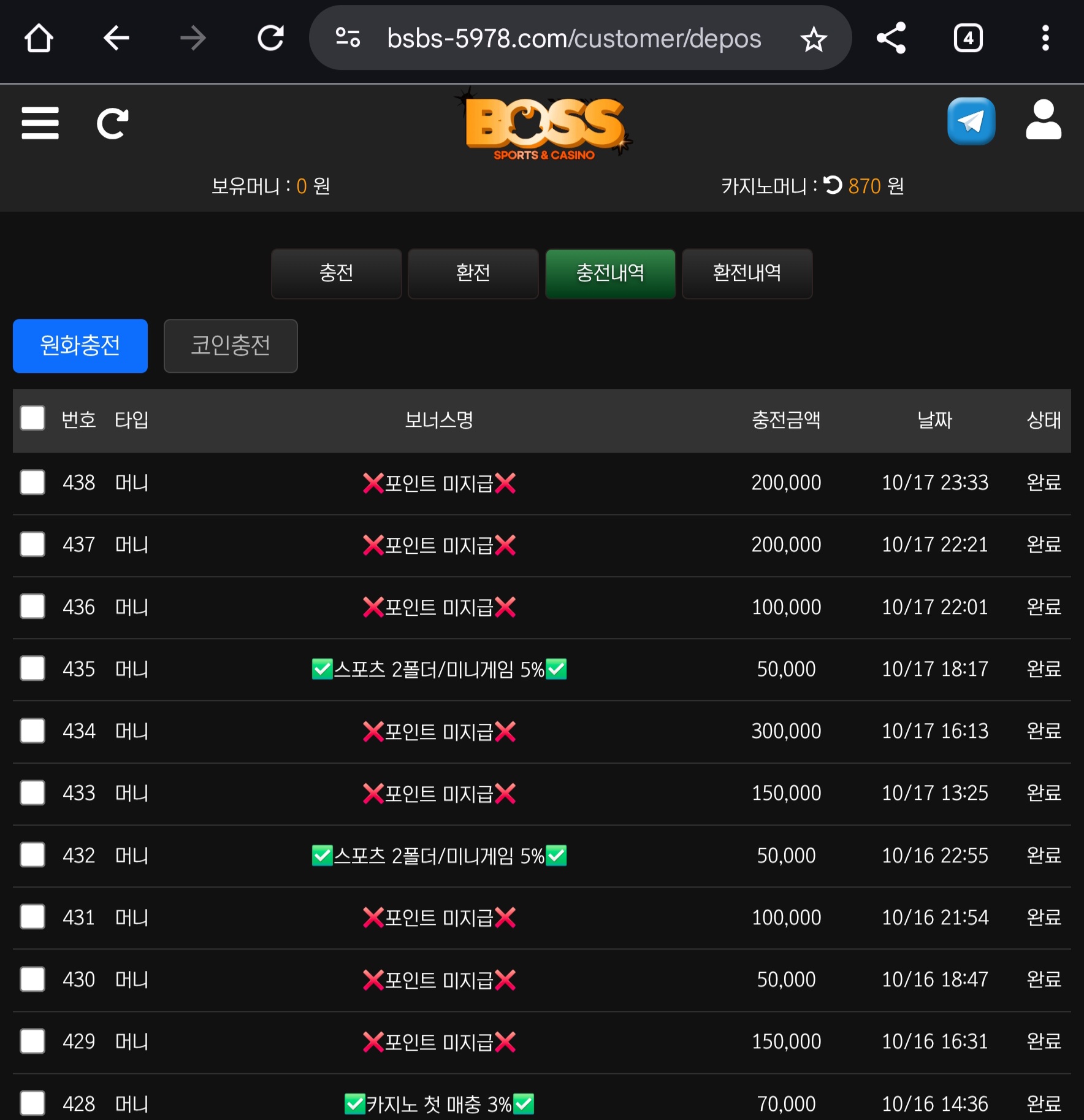Select the 원화충전 button
This screenshot has height=1120, width=1084.
pyautogui.click(x=80, y=346)
